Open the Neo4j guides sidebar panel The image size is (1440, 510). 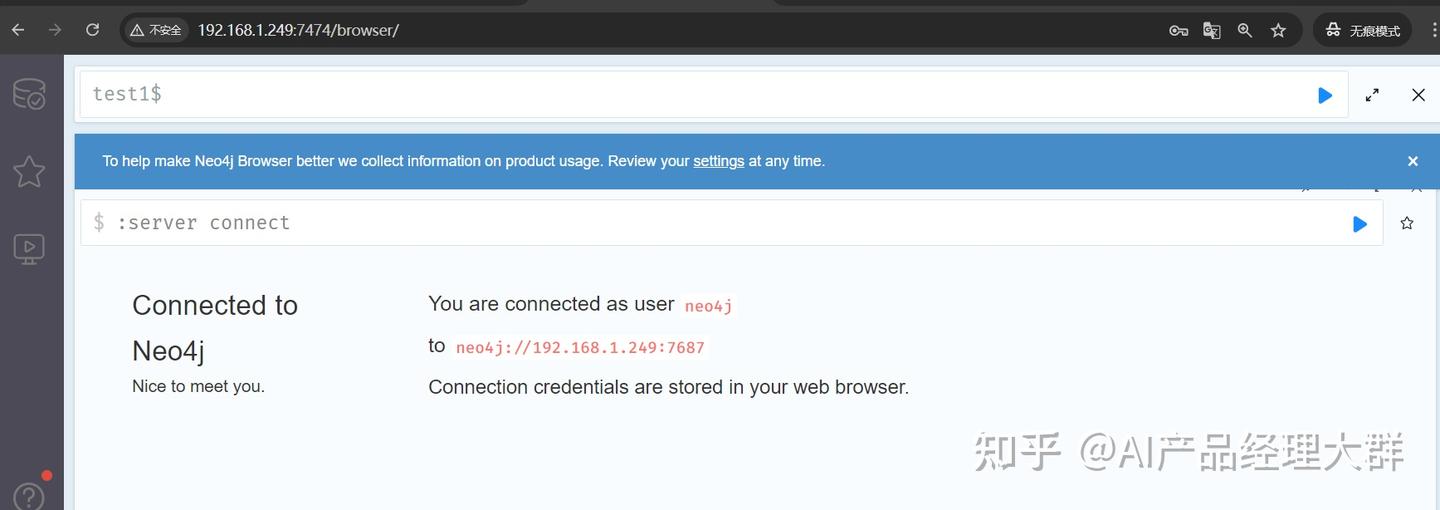point(29,248)
